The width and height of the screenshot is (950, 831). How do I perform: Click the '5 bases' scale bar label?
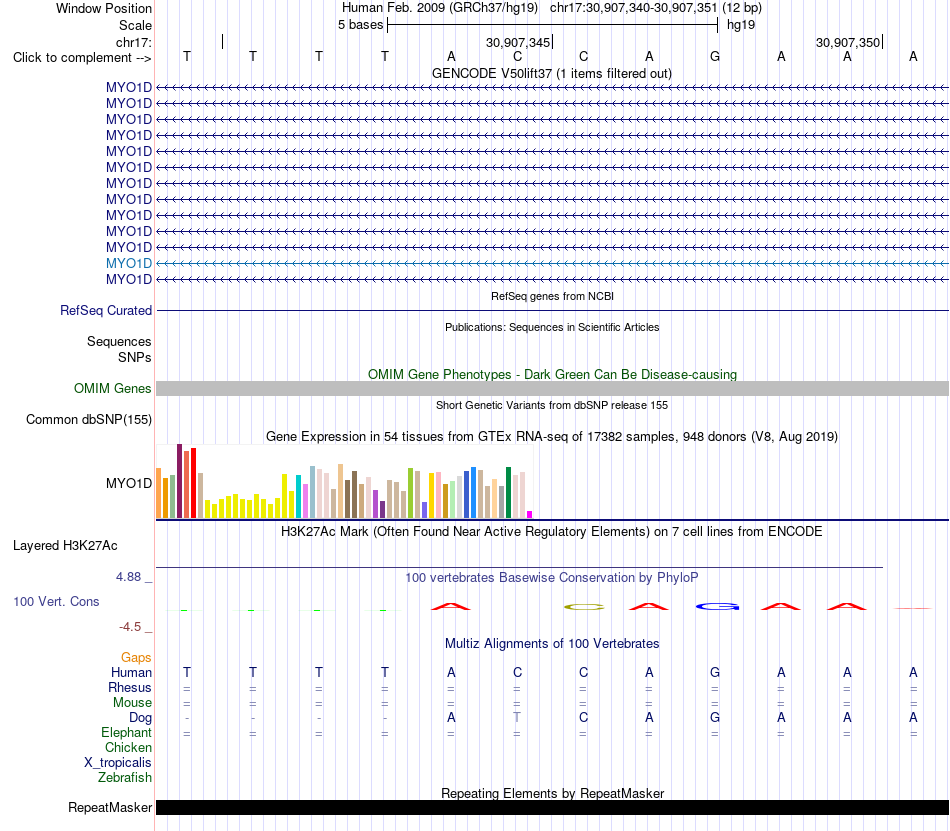point(360,25)
